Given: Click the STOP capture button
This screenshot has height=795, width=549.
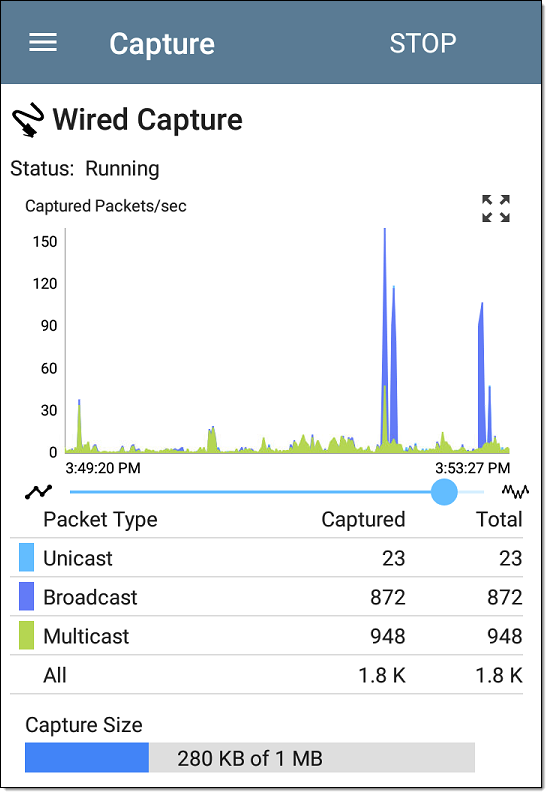Looking at the screenshot, I should (x=423, y=44).
